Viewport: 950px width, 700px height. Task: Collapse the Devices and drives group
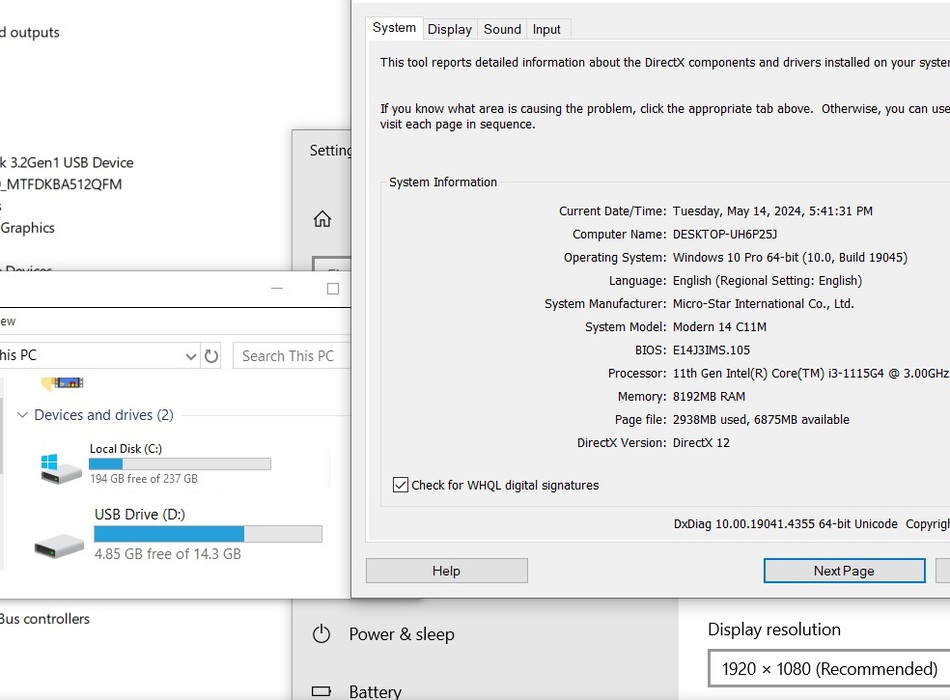[22, 415]
